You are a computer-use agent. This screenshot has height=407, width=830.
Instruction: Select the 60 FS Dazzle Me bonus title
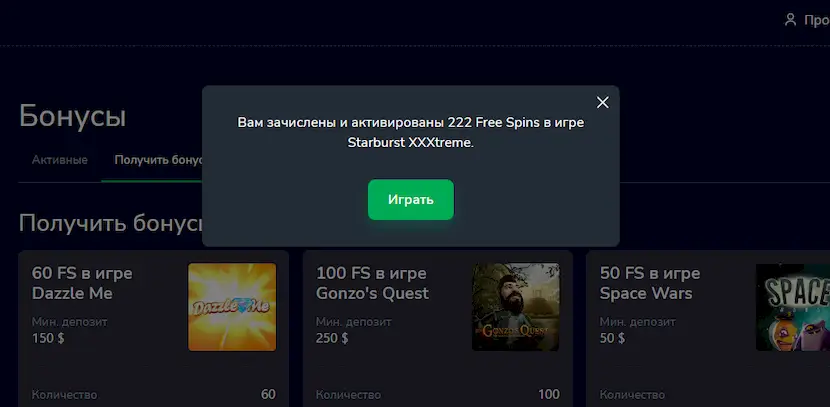82,283
